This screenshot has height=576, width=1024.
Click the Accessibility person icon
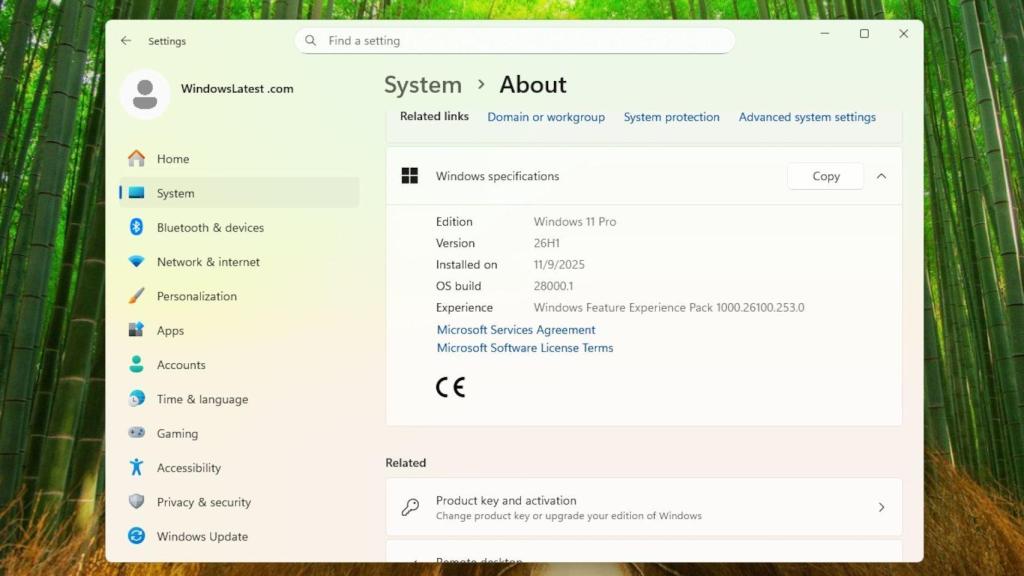click(138, 467)
